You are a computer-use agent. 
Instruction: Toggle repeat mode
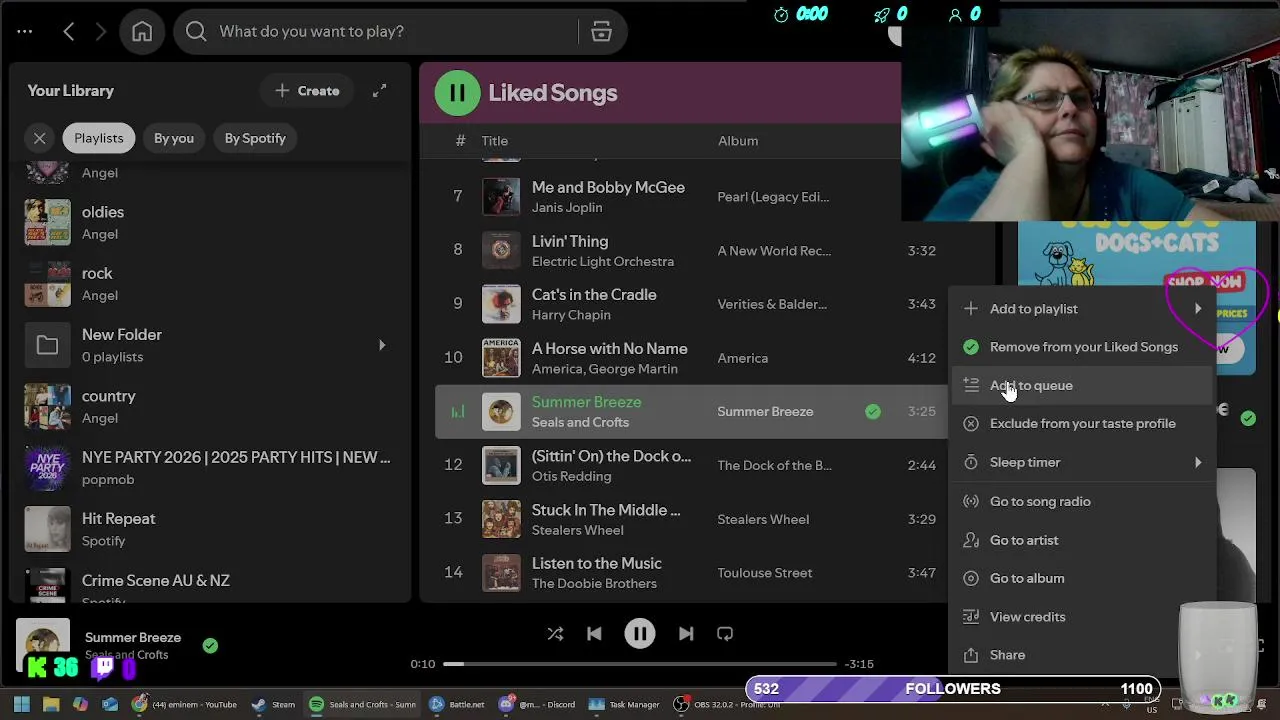pos(725,634)
